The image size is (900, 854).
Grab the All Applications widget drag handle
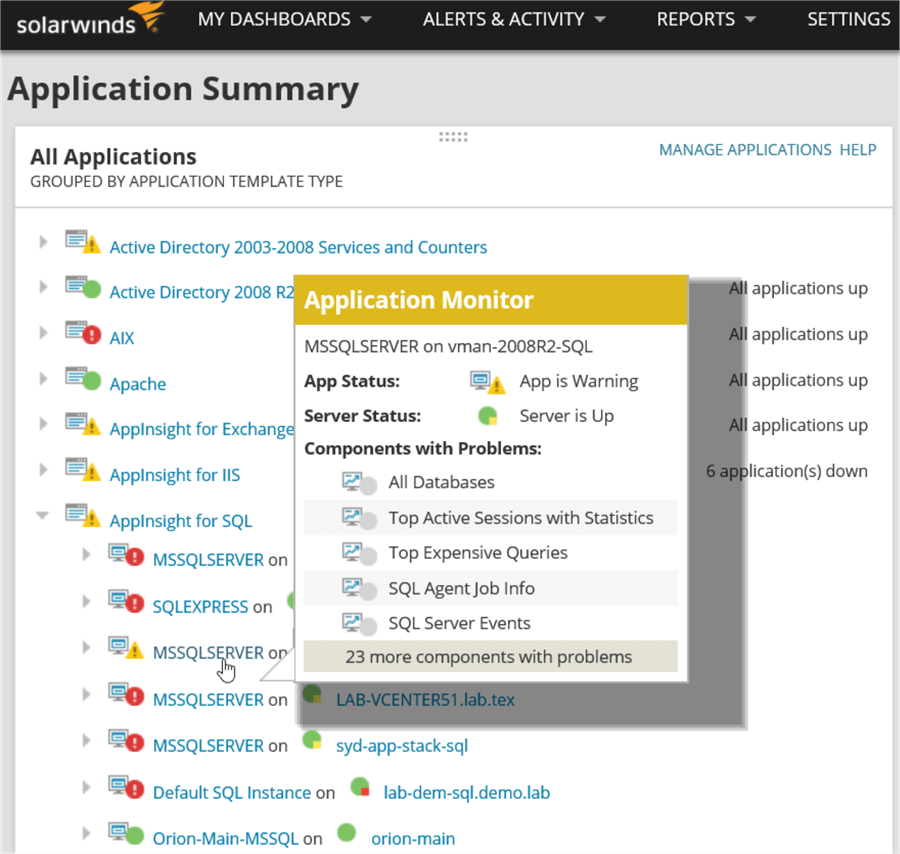pyautogui.click(x=453, y=137)
